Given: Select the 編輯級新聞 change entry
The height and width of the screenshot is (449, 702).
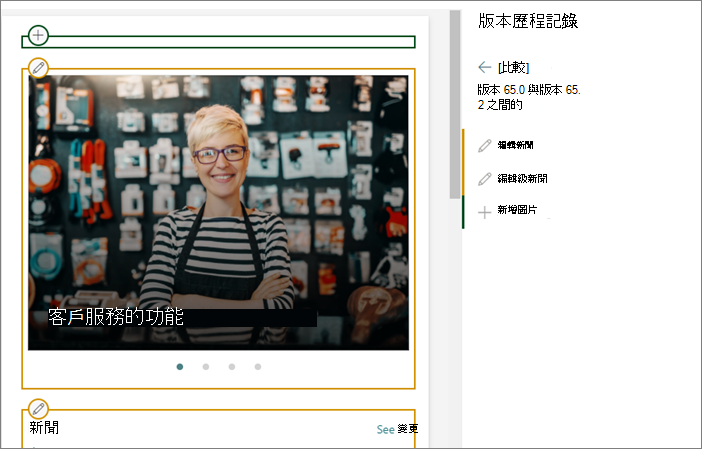Looking at the screenshot, I should 522,178.
